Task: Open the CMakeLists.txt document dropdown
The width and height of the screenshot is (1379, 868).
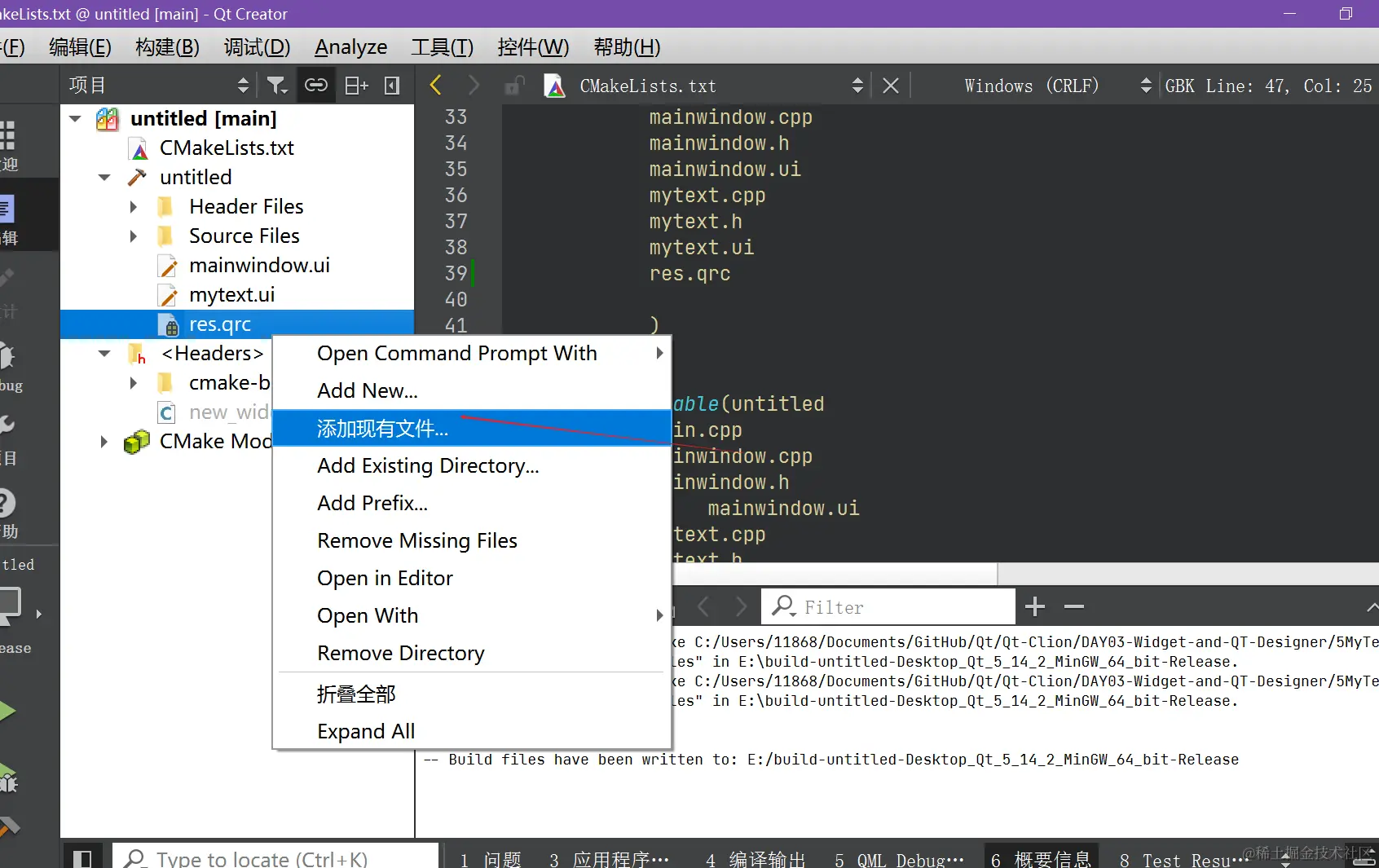Action: [x=857, y=86]
